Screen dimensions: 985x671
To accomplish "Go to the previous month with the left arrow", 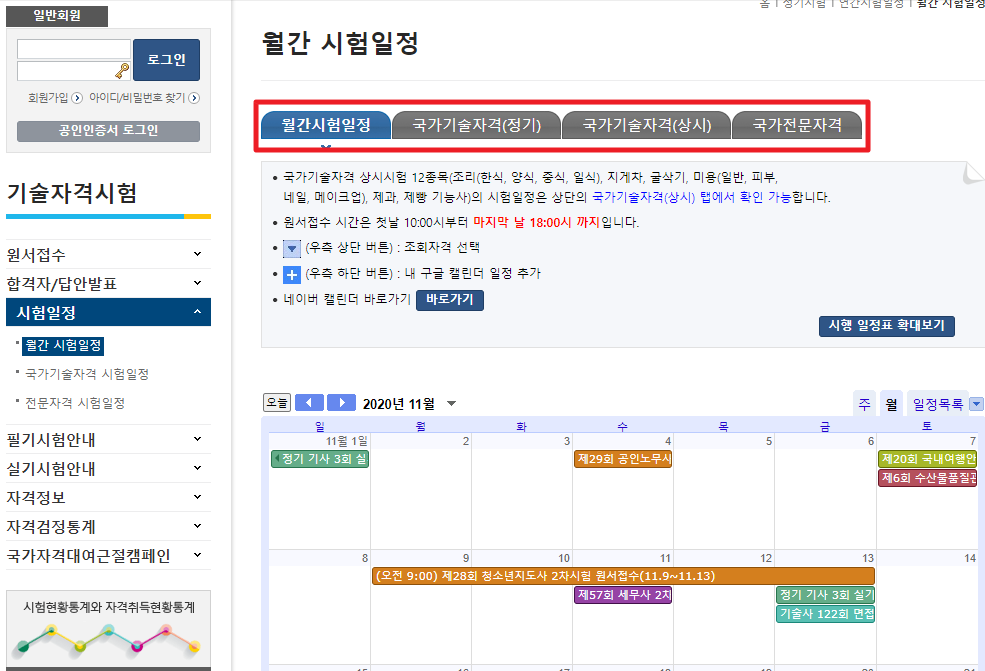I will tap(310, 402).
